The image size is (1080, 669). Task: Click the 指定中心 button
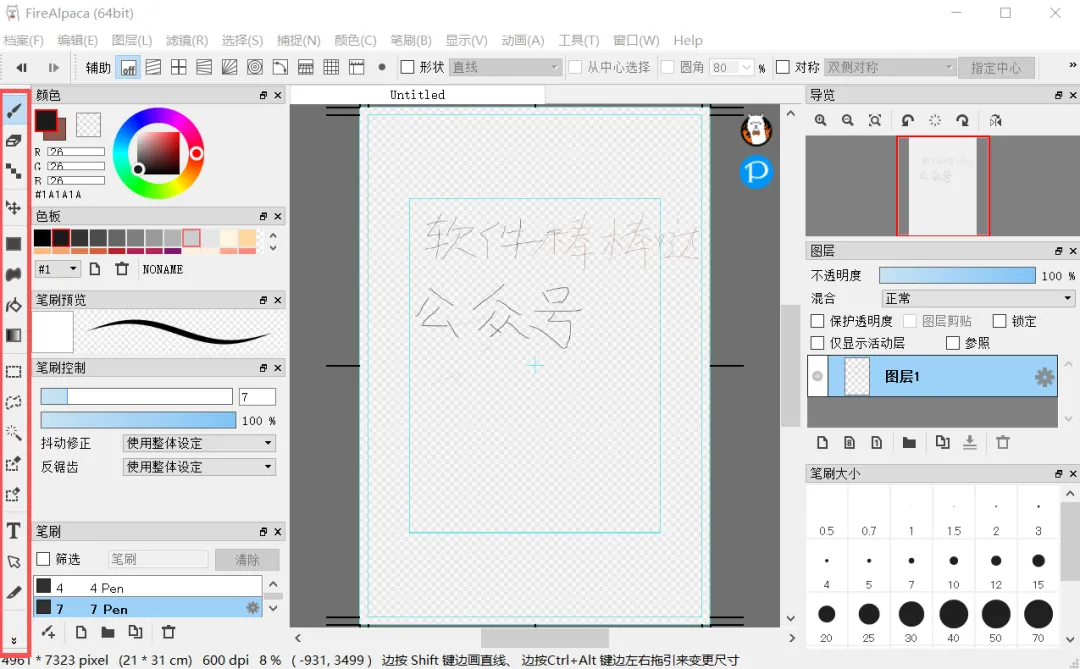(x=996, y=68)
